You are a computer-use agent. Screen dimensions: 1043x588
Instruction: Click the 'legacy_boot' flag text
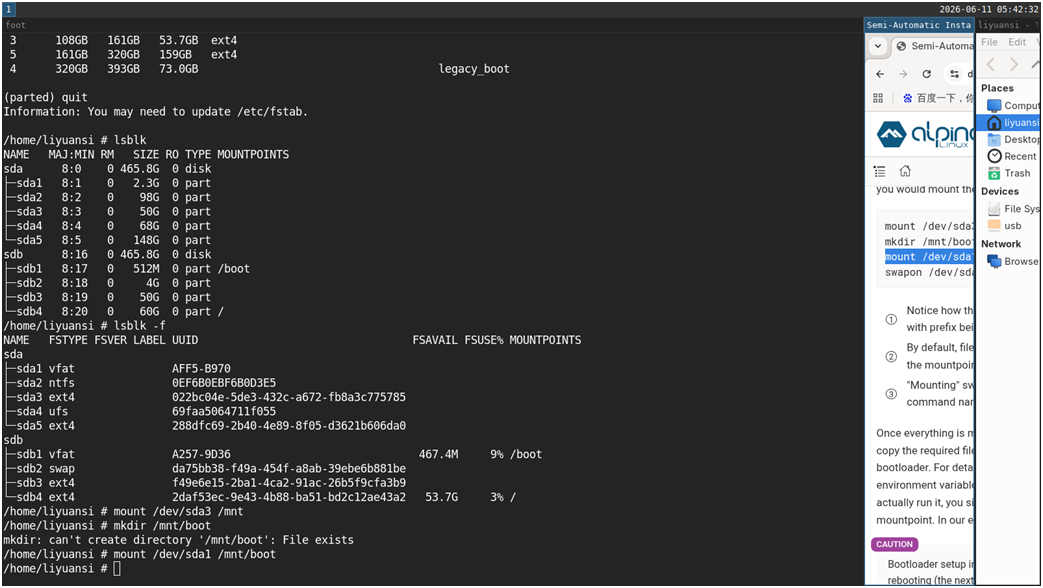(x=474, y=69)
